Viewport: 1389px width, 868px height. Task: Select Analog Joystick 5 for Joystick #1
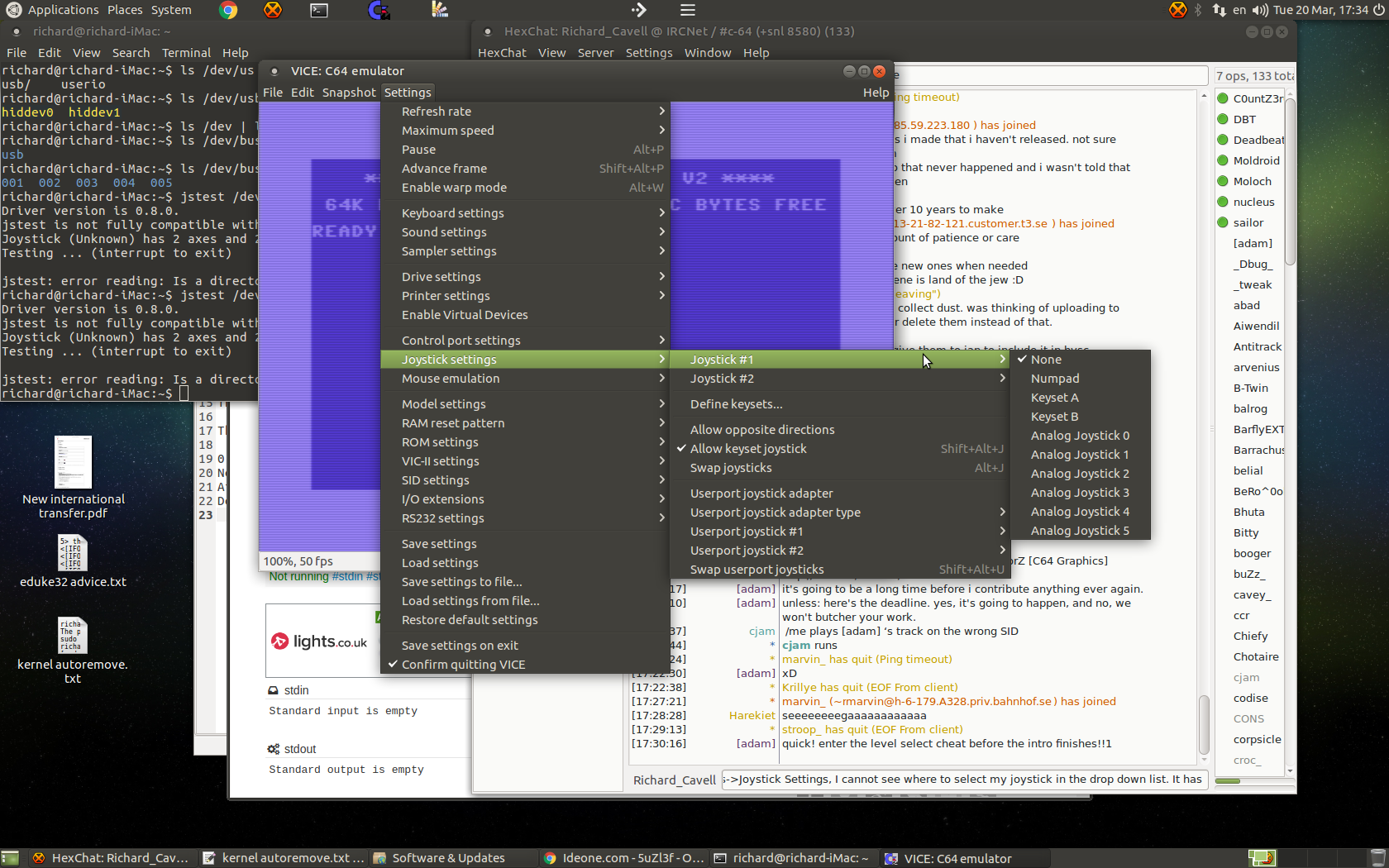click(1080, 531)
